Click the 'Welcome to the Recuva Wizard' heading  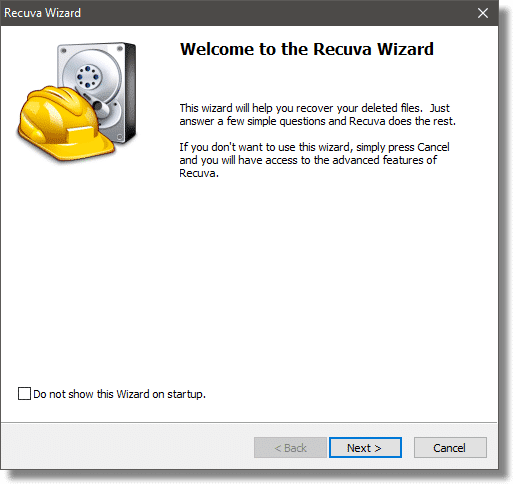[307, 49]
